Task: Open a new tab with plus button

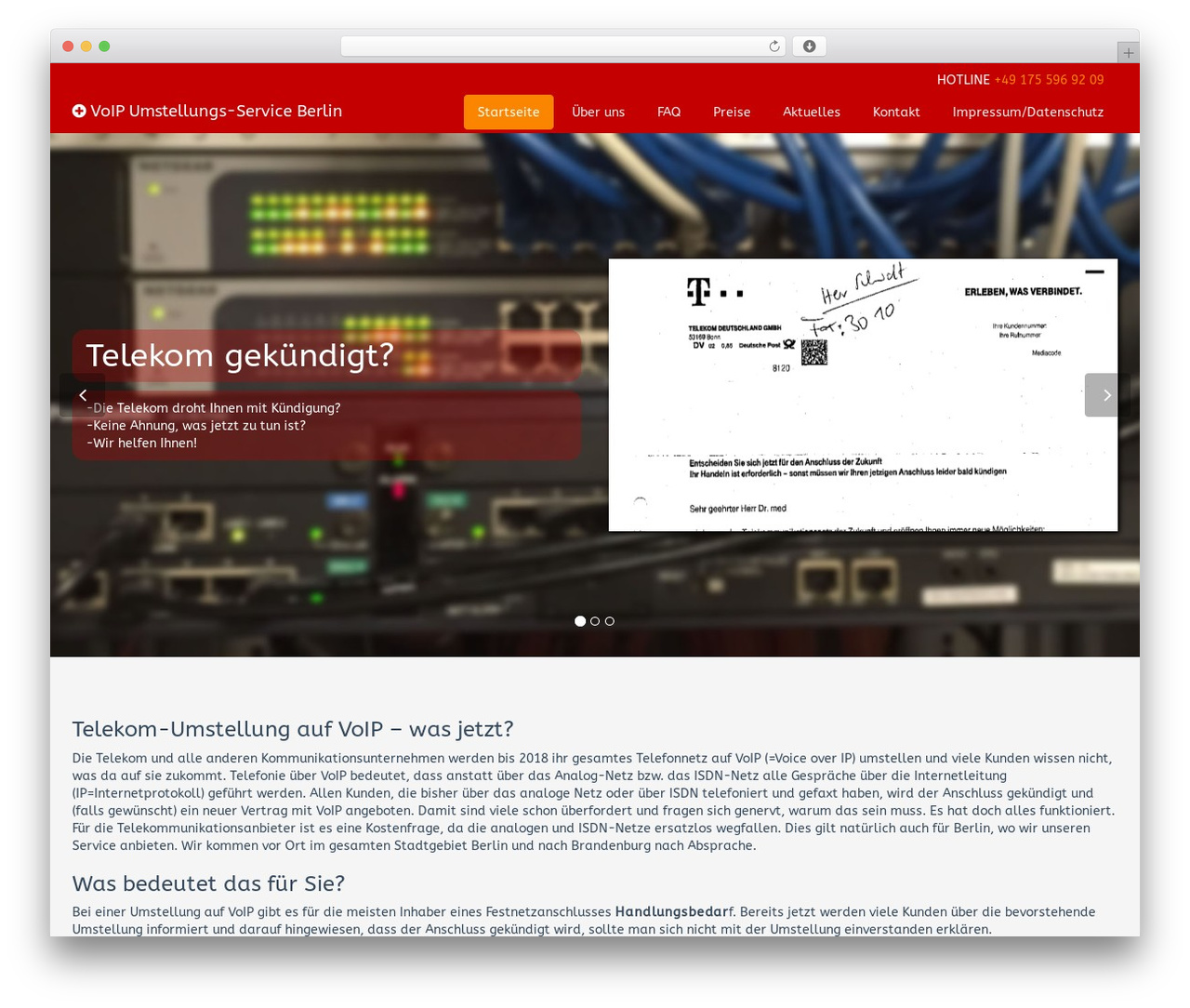Action: pyautogui.click(x=1128, y=53)
